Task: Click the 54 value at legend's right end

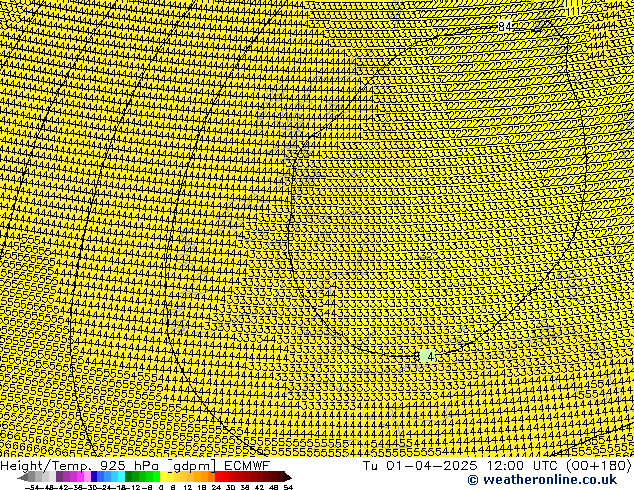Action: [x=288, y=487]
